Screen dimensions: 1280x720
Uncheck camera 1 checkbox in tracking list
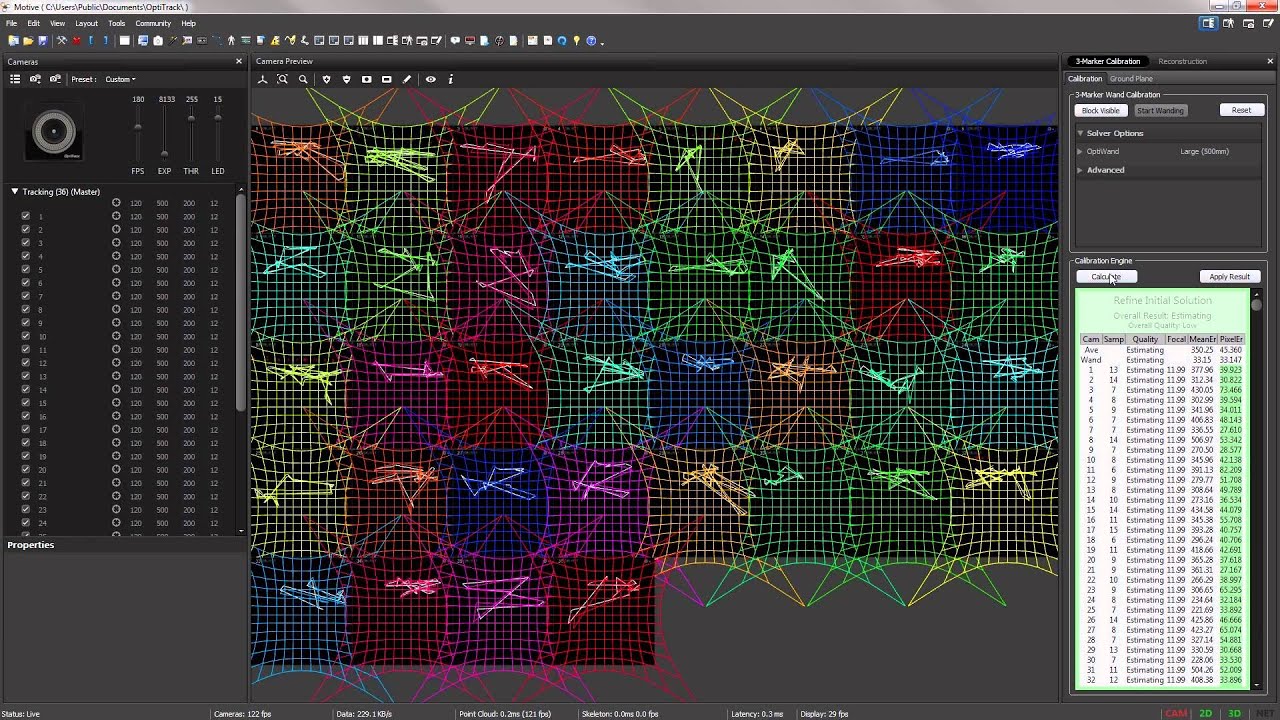(x=25, y=216)
